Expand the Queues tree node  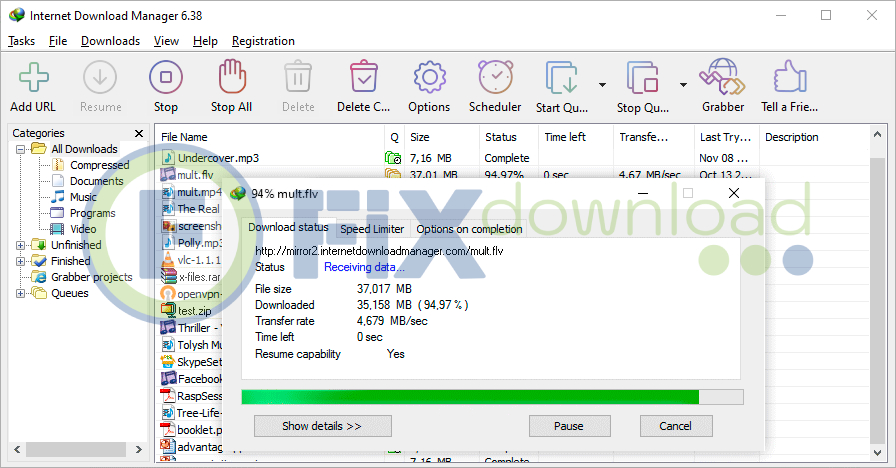click(x=20, y=293)
